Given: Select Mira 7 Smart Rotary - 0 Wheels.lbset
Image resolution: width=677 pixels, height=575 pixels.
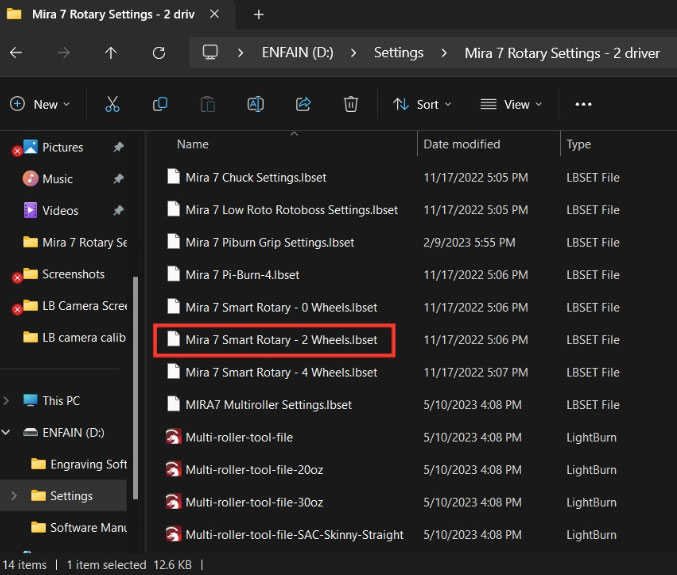Looking at the screenshot, I should (281, 307).
